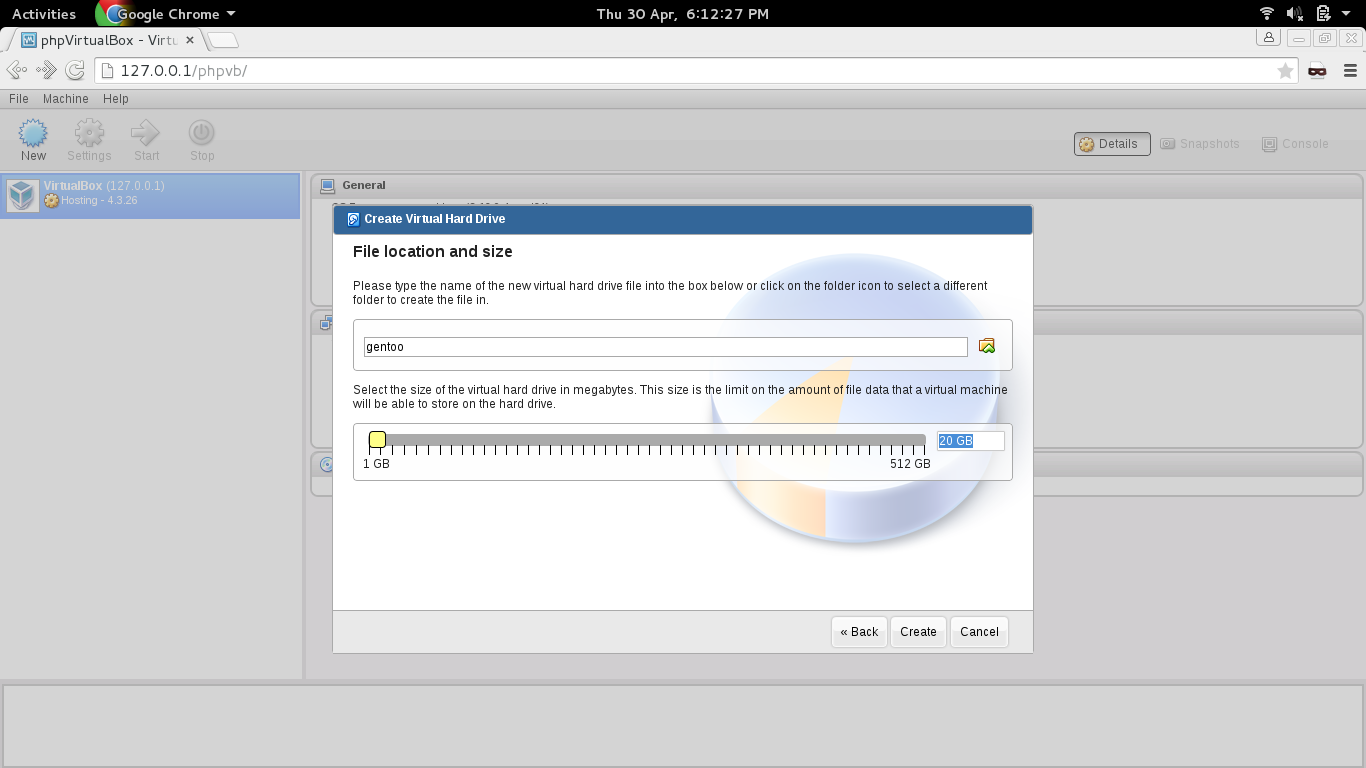Open the Machine menu
Viewport: 1366px width, 768px height.
tap(66, 99)
